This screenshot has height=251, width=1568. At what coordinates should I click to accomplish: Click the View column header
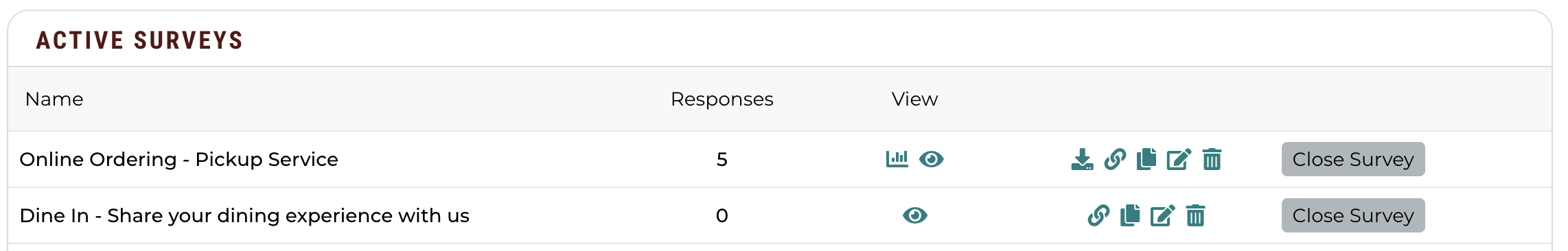914,99
